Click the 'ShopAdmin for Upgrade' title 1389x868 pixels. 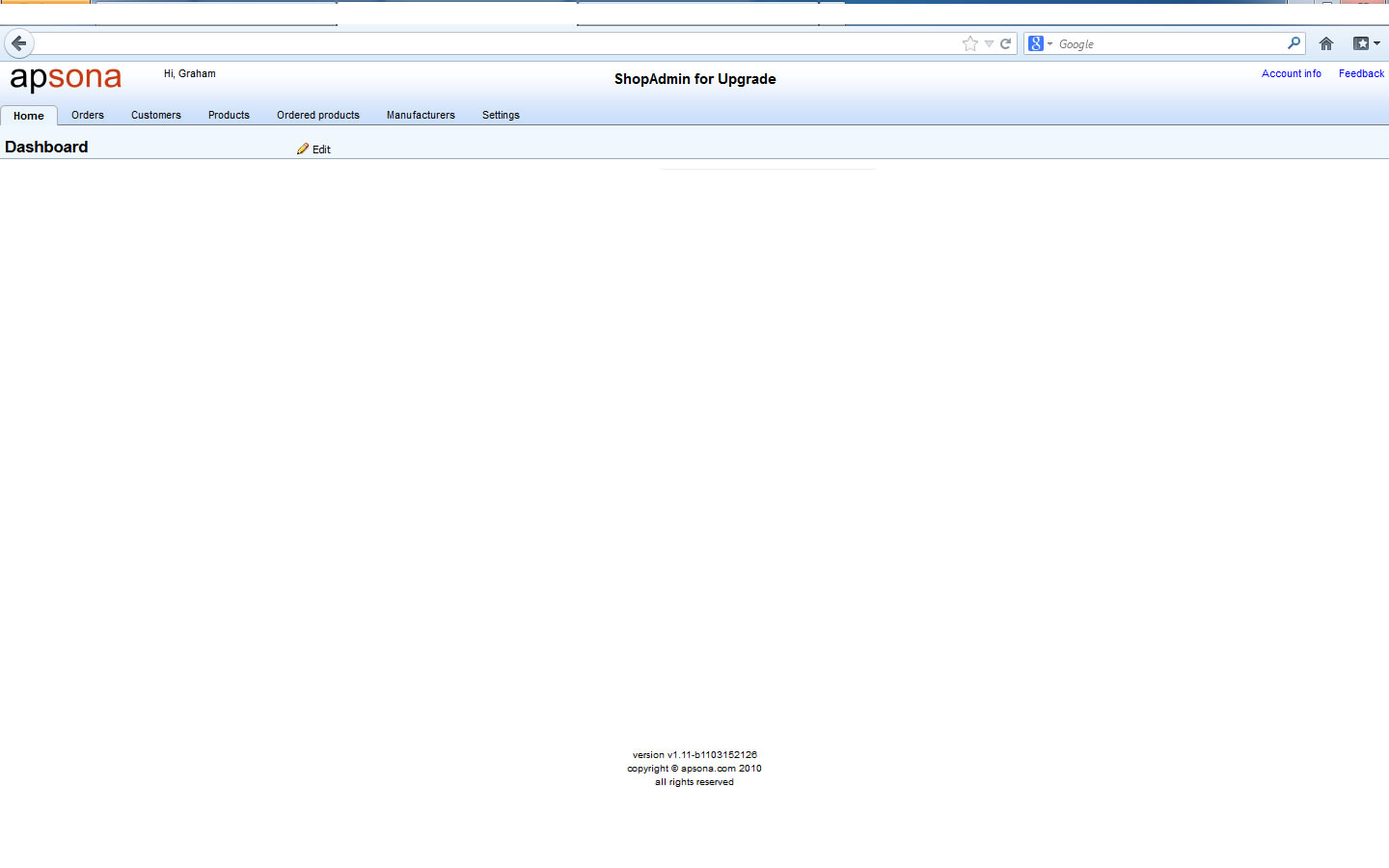(695, 79)
